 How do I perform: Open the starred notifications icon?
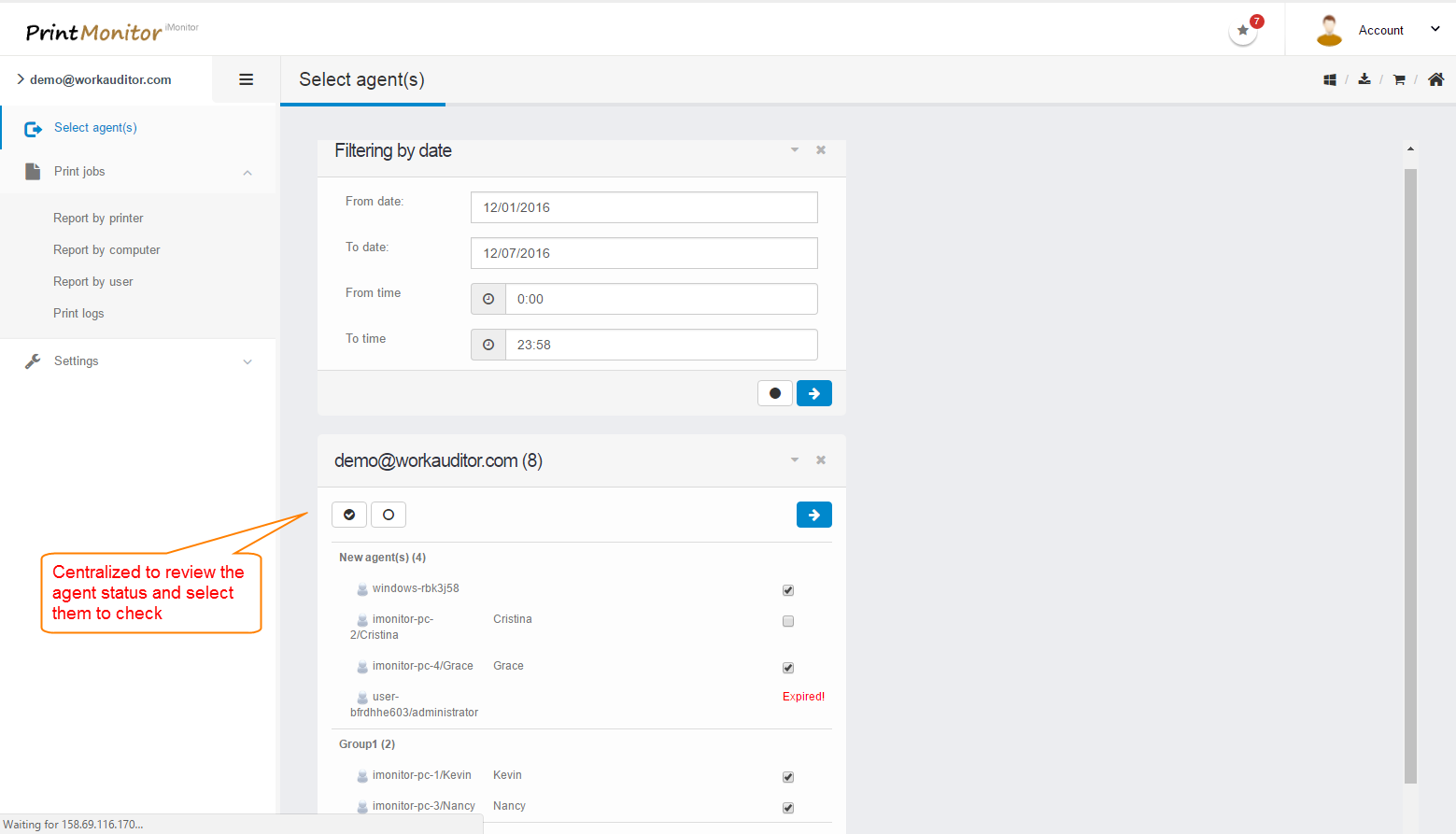coord(1243,31)
